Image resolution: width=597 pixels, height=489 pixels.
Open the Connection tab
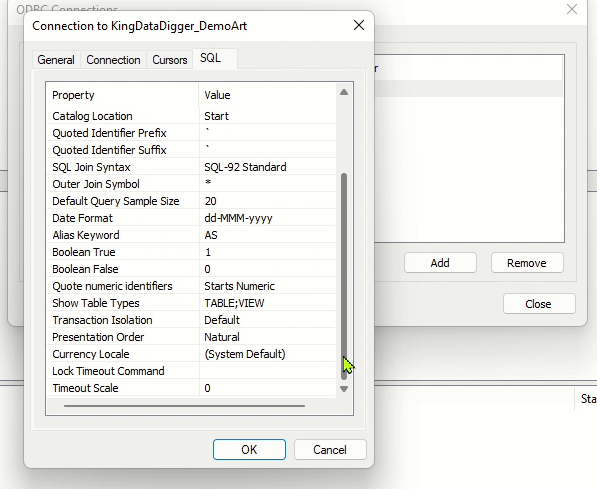click(113, 60)
